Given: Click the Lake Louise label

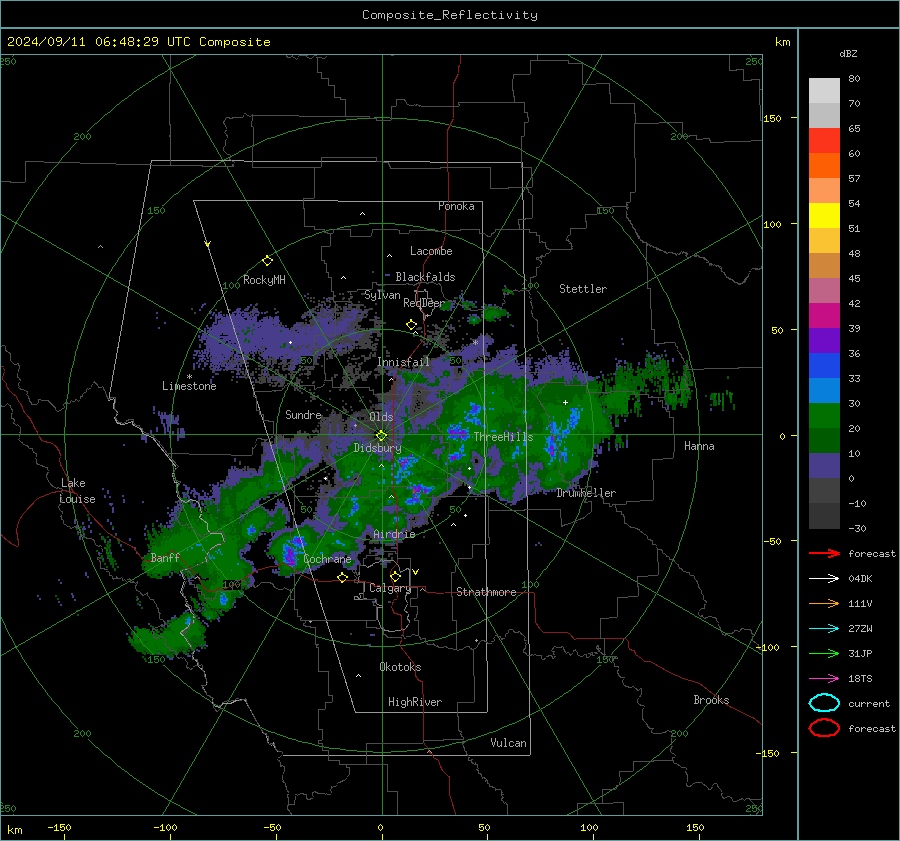Looking at the screenshot, I should pos(77,491).
